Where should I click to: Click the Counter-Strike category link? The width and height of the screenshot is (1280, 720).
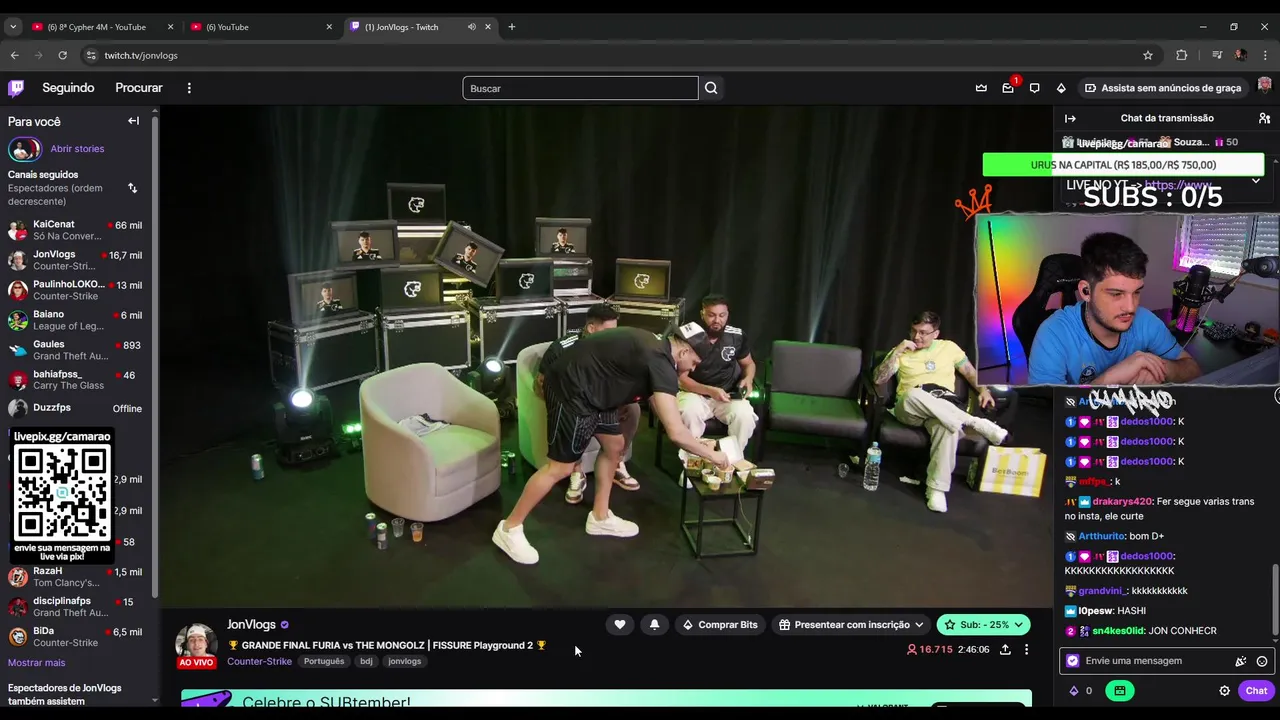[259, 661]
